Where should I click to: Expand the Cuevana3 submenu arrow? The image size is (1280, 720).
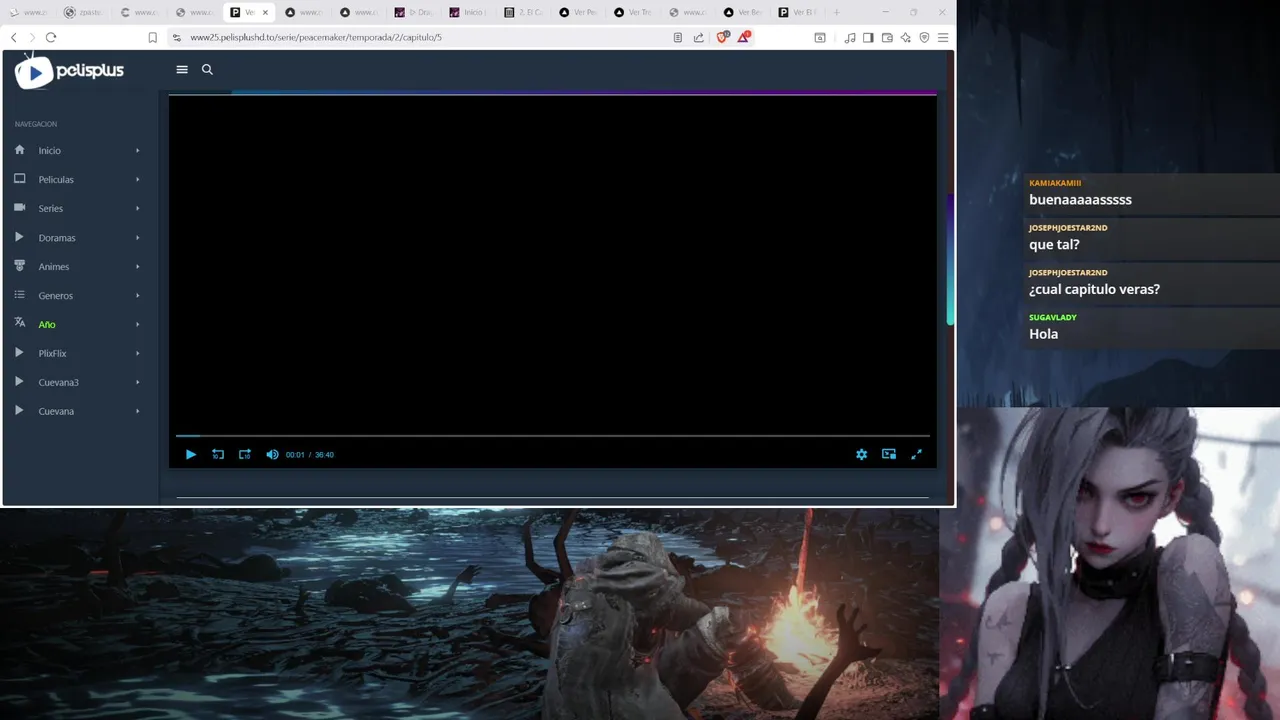click(138, 382)
